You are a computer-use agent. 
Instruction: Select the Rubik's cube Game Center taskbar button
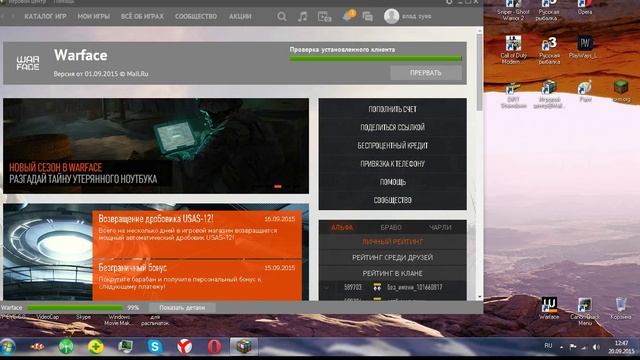pos(244,347)
